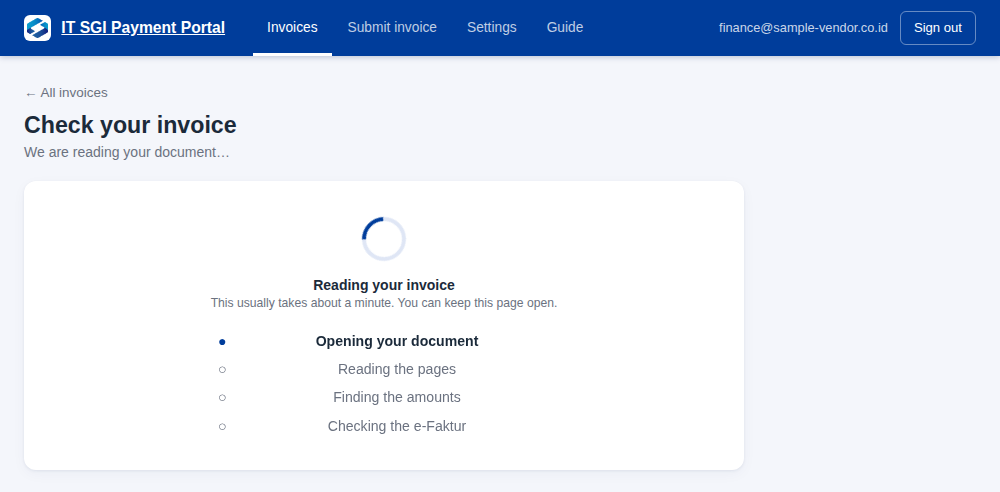Screen dimensions: 1000x492
Task: Click the IT SGI portal logo icon
Action: pos(38,28)
